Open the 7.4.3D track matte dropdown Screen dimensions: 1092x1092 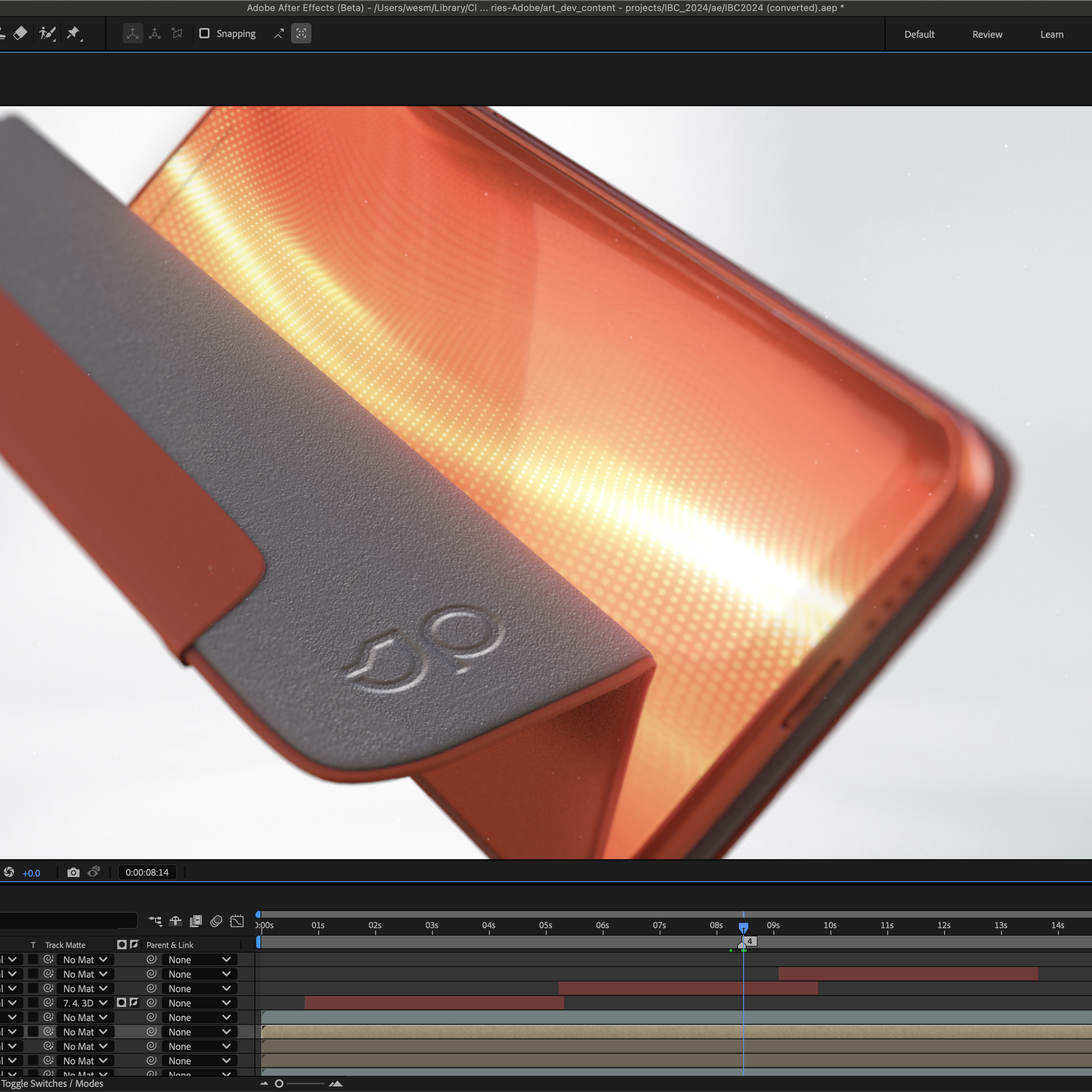coord(85,1003)
